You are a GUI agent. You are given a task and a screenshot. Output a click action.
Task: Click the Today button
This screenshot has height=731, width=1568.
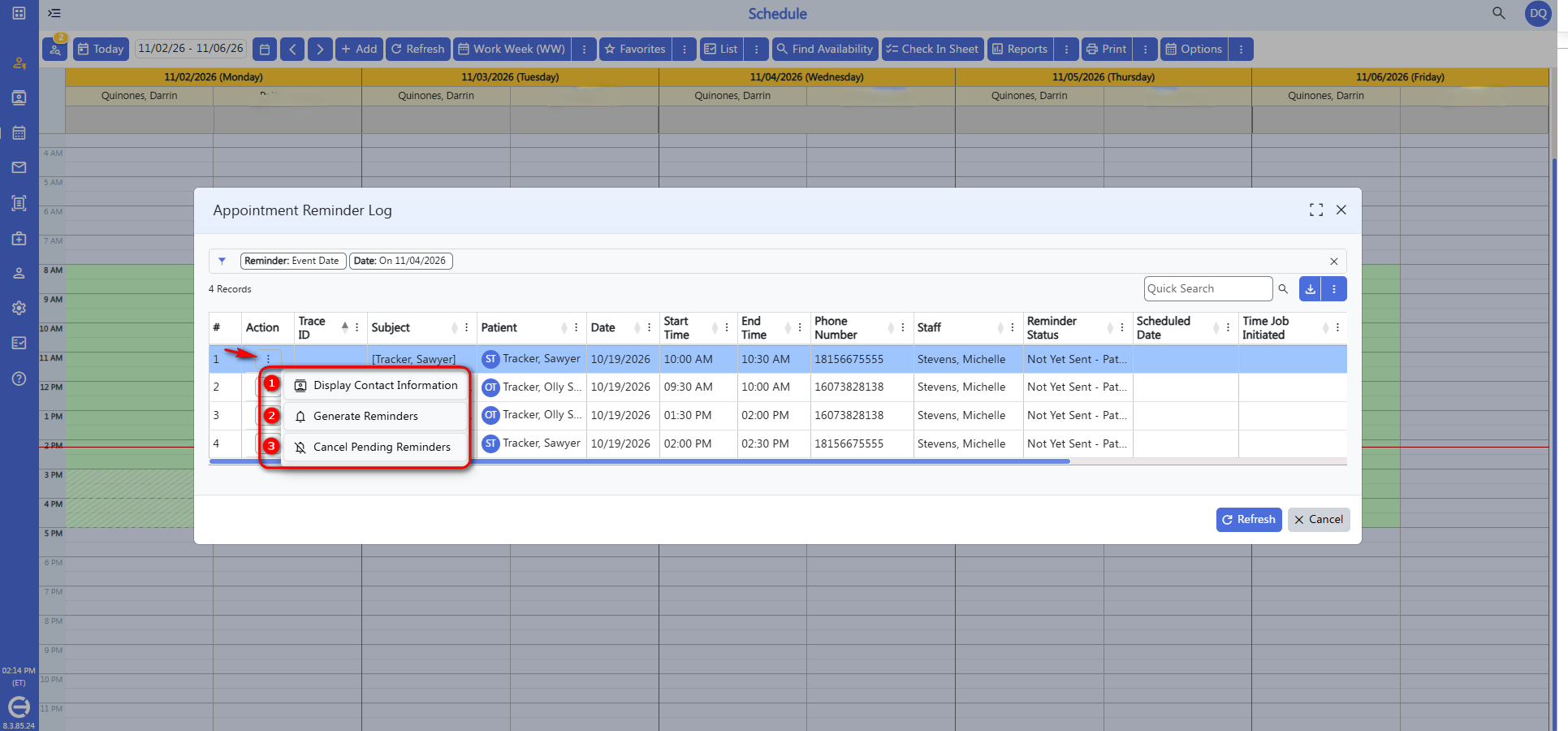tap(101, 50)
